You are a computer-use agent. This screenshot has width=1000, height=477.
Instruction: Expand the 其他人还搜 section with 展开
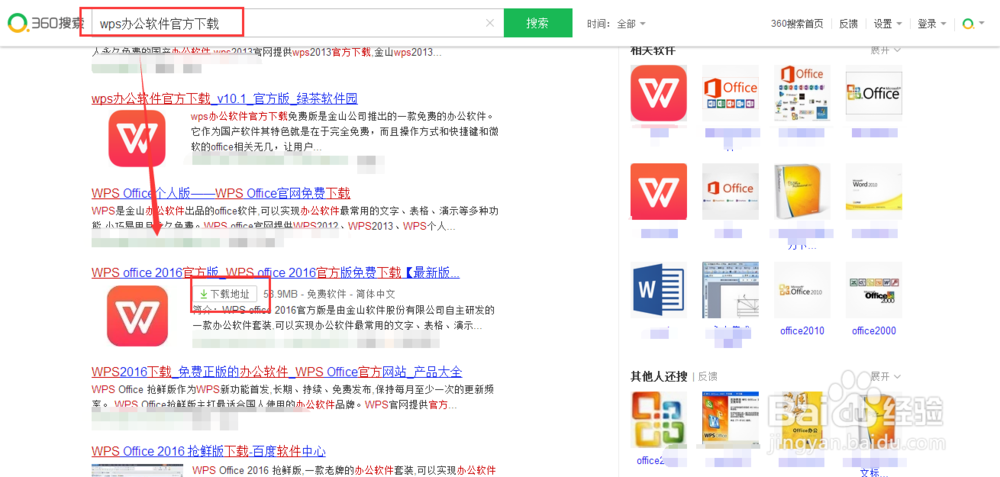(886, 376)
